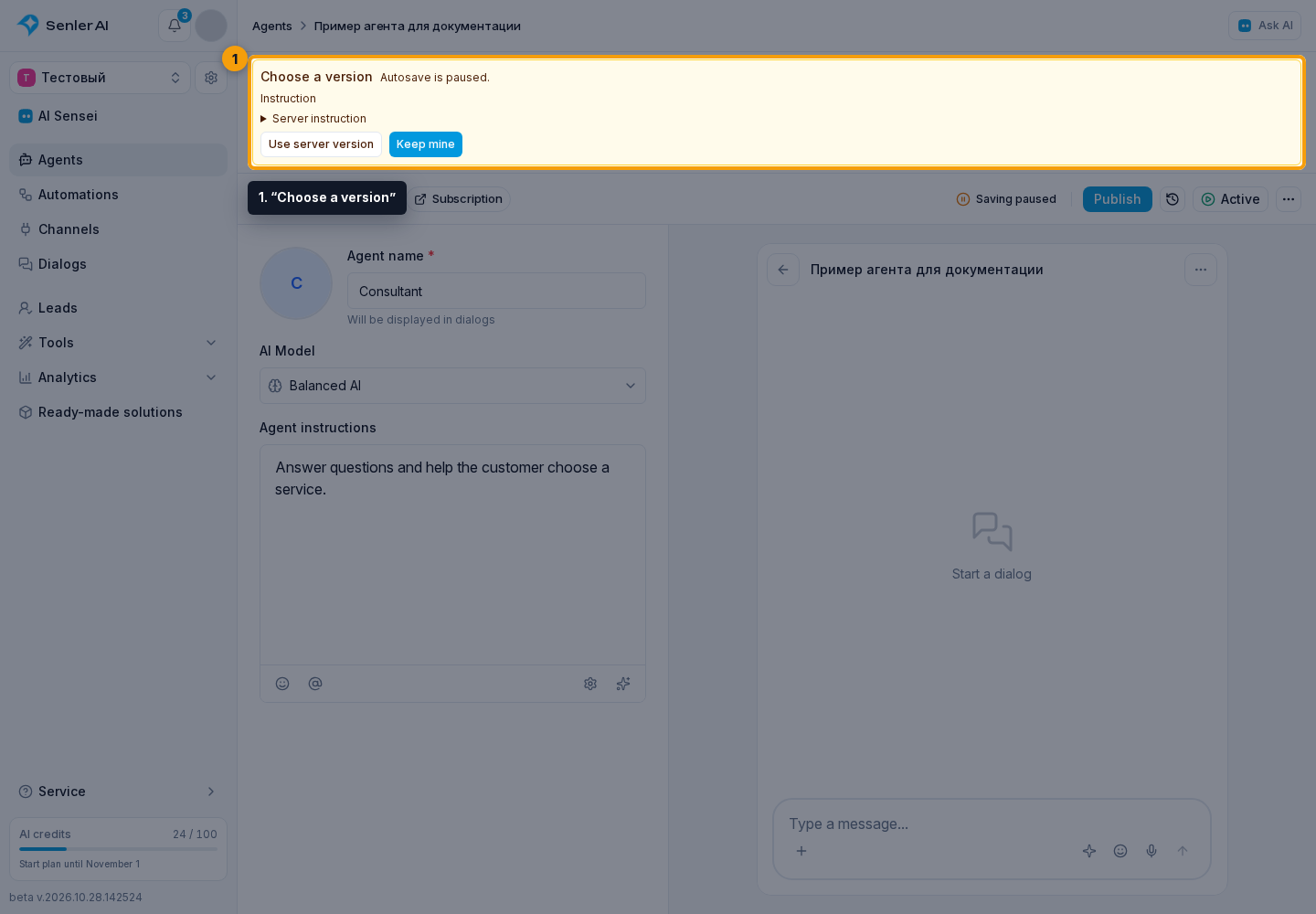Viewport: 1316px width, 914px height.
Task: Open Ready-made solutions
Action: [x=119, y=412]
